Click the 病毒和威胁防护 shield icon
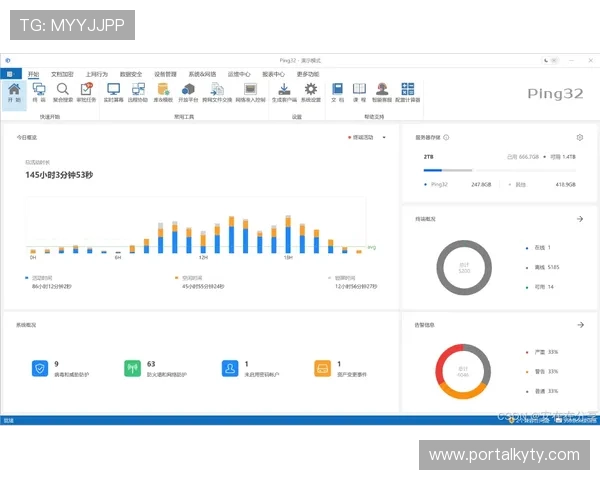 point(40,368)
